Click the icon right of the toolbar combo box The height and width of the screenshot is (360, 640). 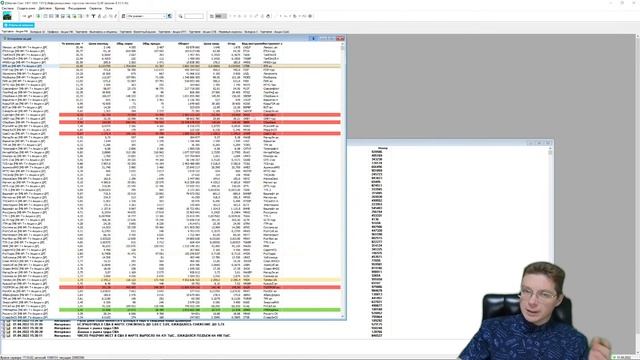click(x=170, y=16)
